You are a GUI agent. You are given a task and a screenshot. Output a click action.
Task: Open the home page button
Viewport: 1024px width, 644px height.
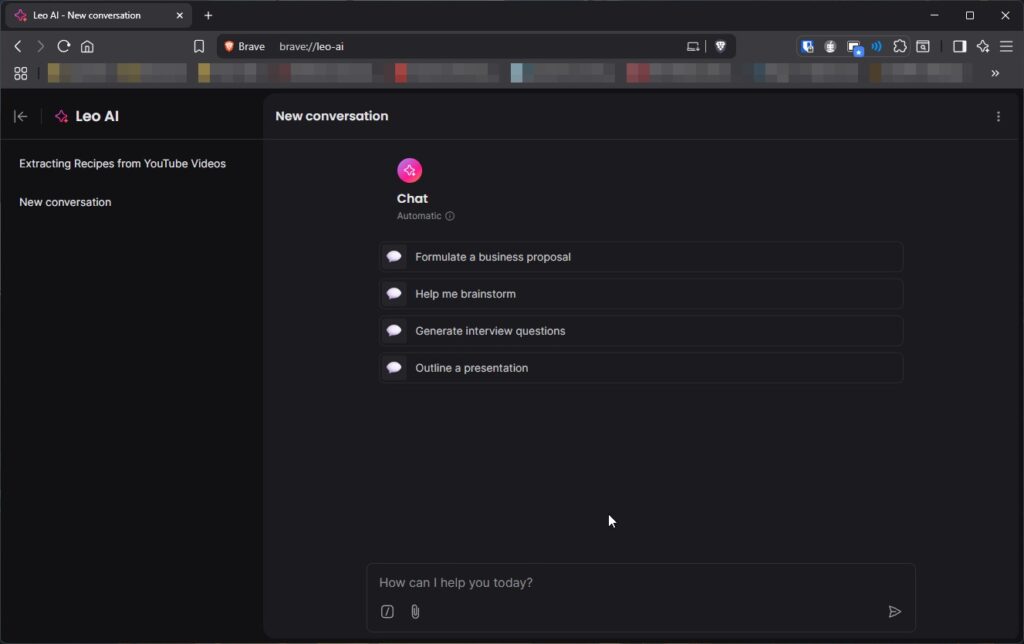[87, 46]
